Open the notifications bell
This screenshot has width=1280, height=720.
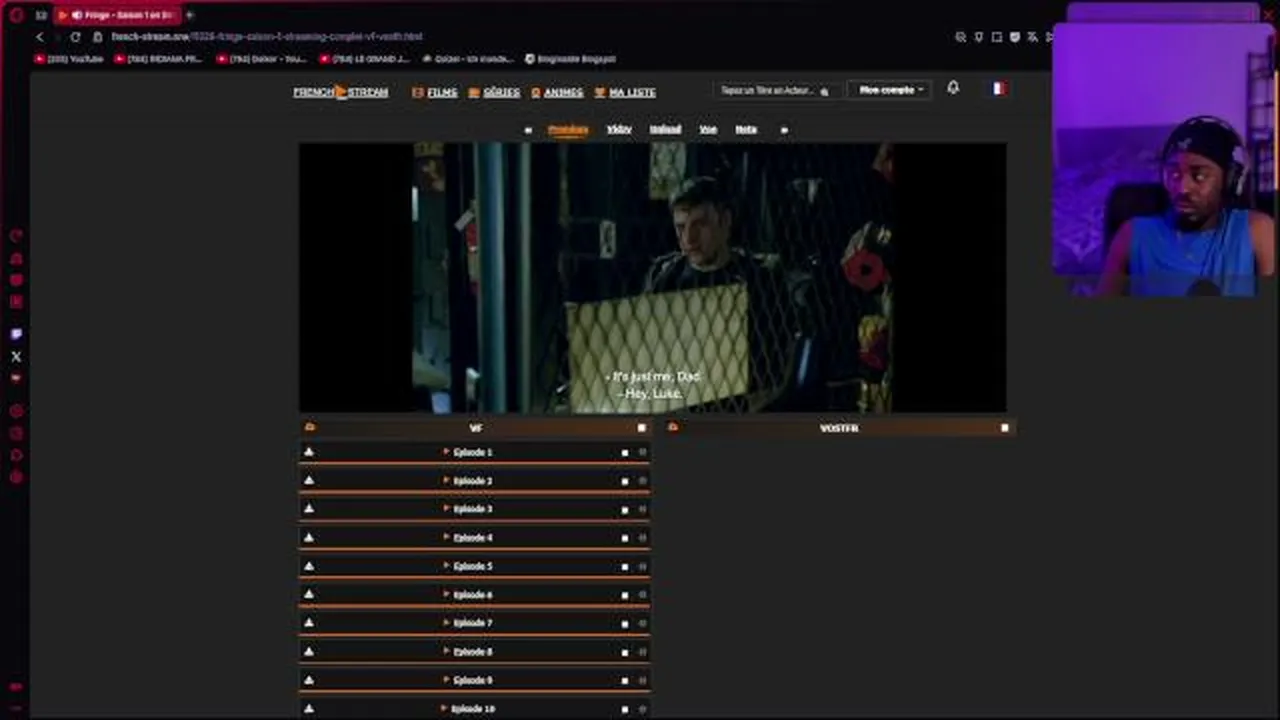pyautogui.click(x=953, y=88)
